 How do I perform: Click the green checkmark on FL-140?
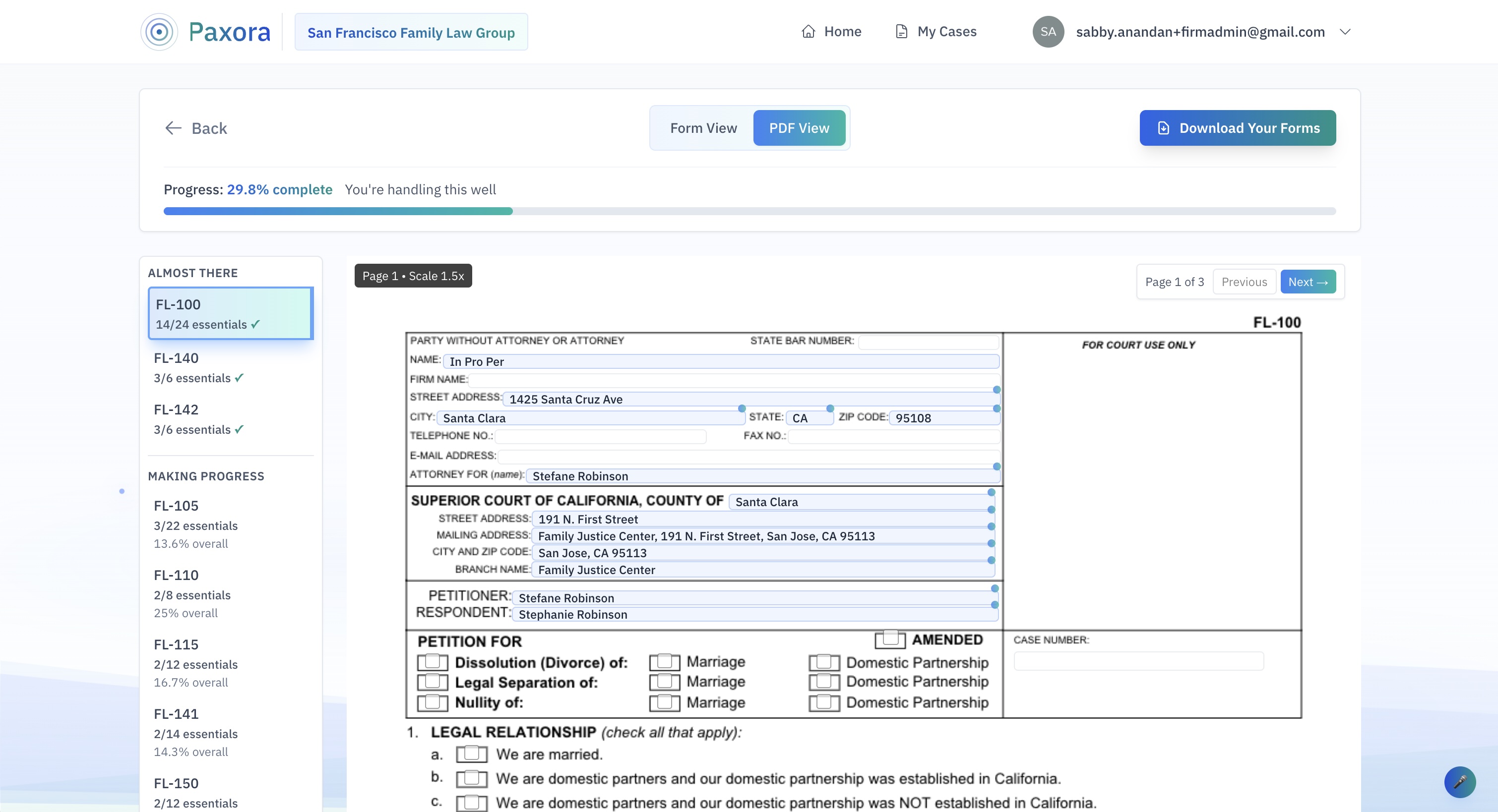(x=239, y=378)
